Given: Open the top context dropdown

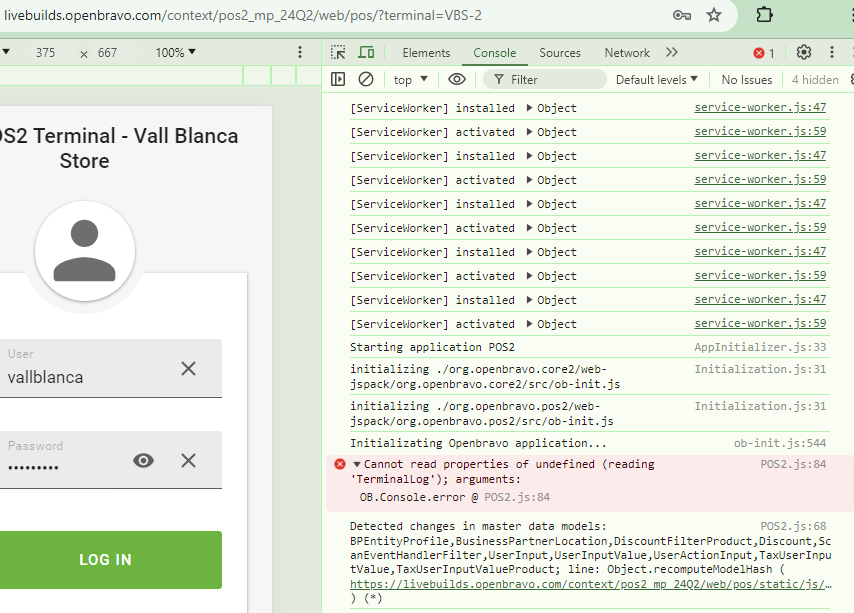Looking at the screenshot, I should 411,80.
